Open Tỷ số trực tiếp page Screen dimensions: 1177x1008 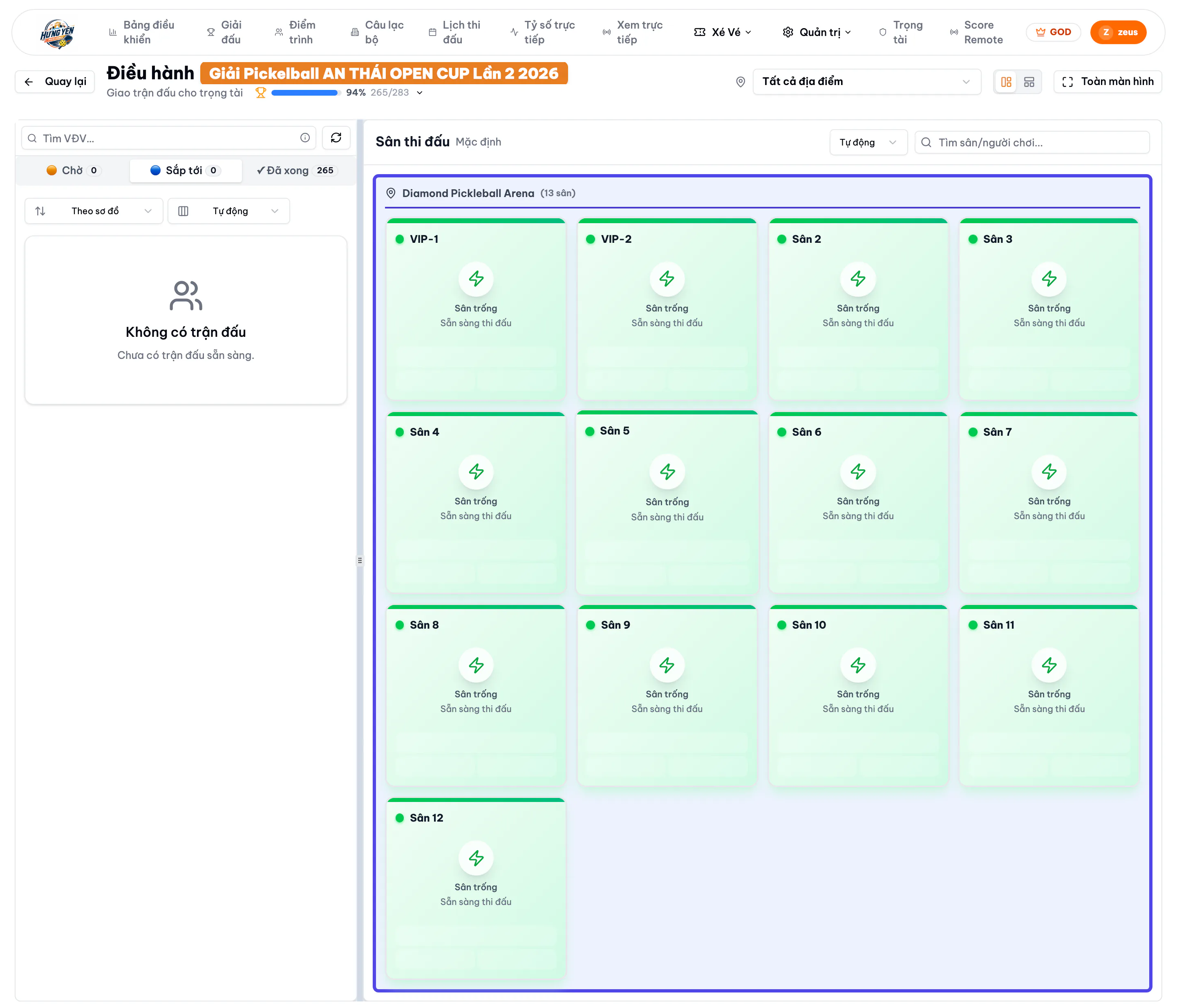(543, 32)
